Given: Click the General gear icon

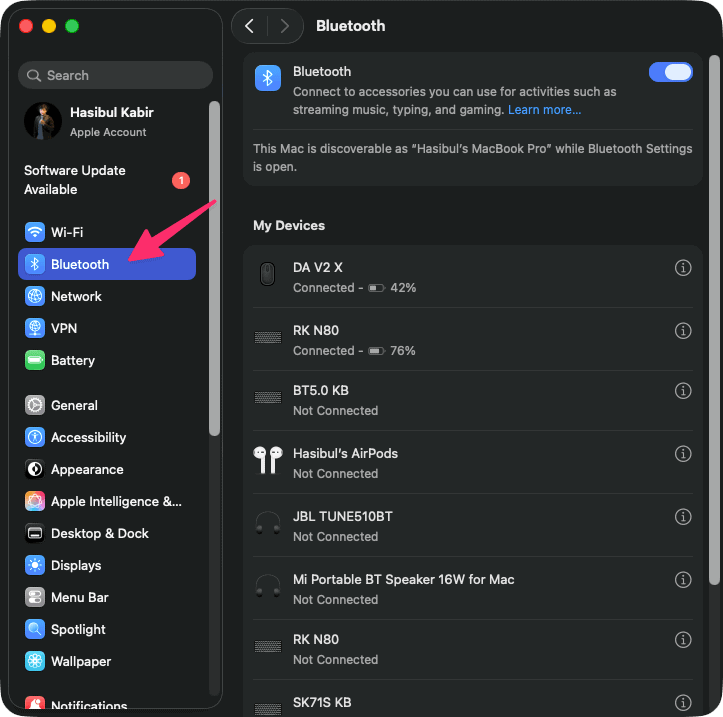Looking at the screenshot, I should [x=35, y=405].
